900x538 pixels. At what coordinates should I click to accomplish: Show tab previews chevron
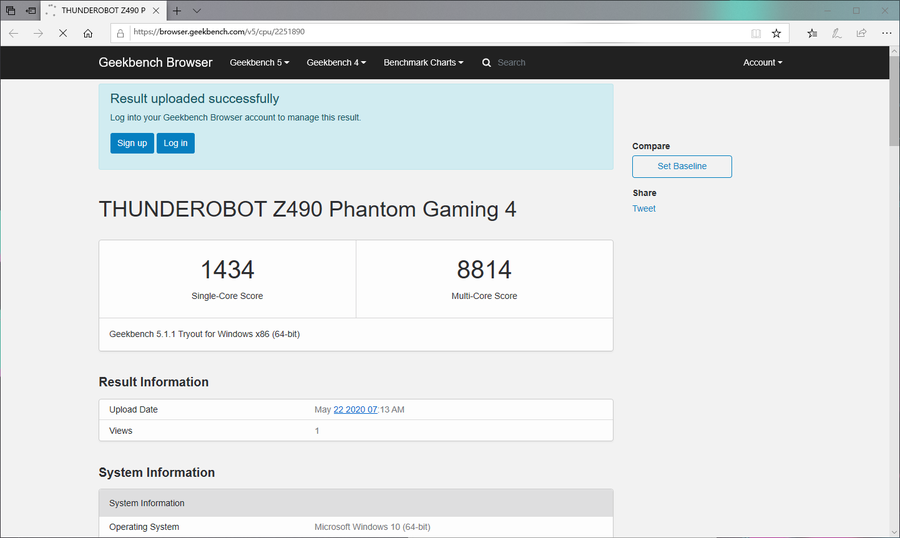(x=196, y=10)
